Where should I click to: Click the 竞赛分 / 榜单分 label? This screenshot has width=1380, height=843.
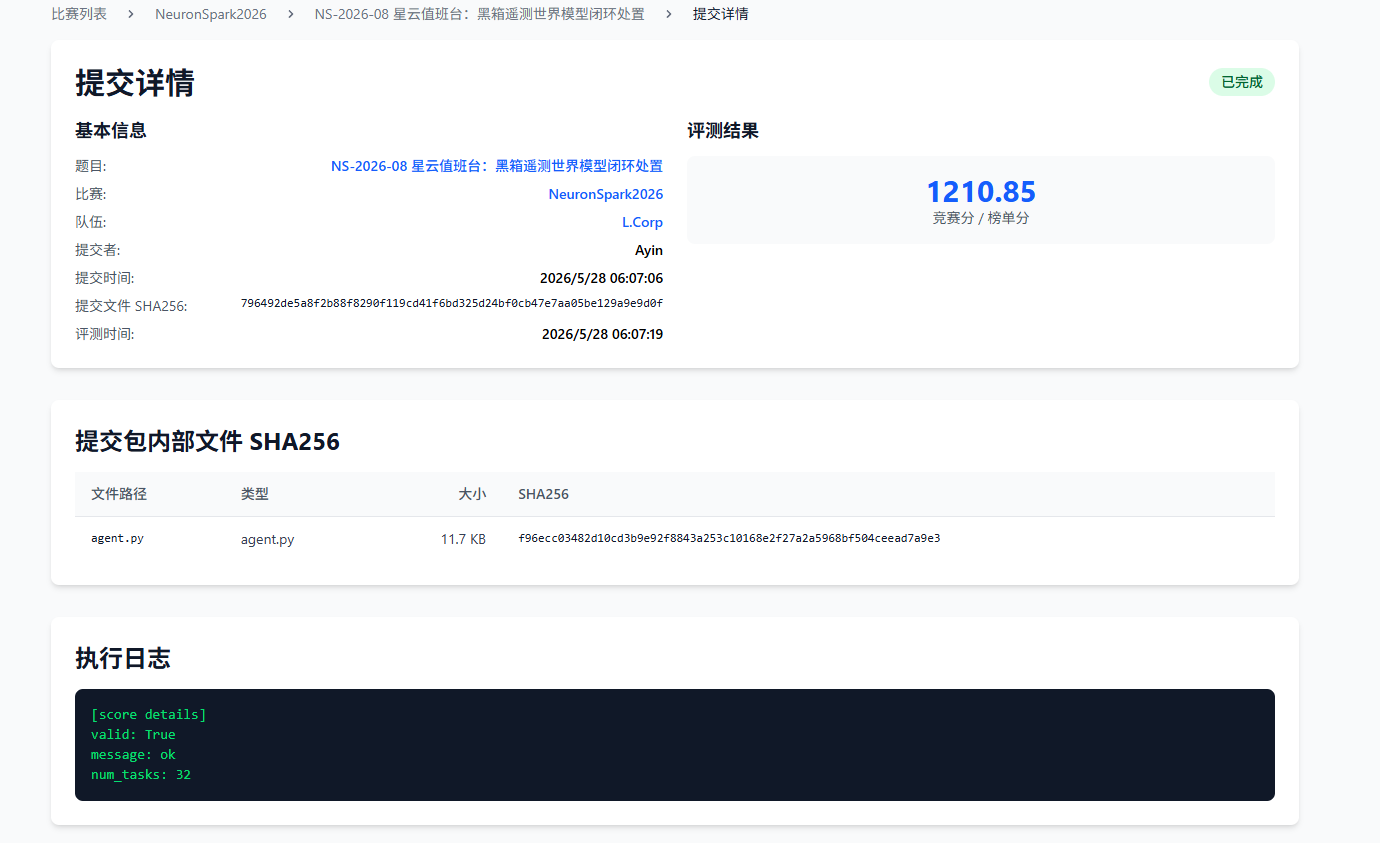coord(981,218)
